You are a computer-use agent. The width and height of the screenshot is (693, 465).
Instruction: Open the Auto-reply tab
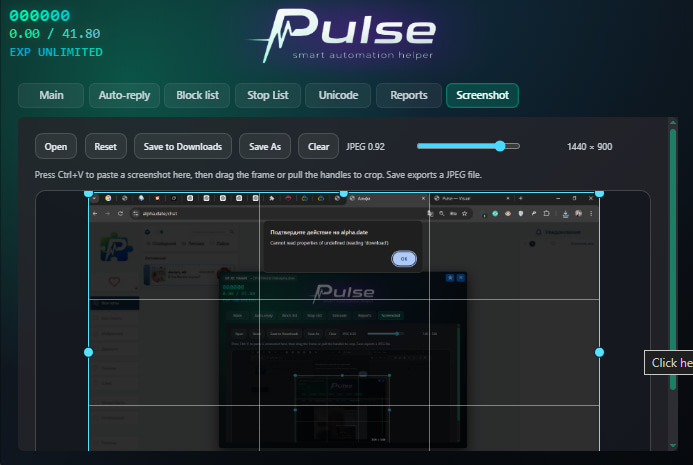tap(124, 95)
